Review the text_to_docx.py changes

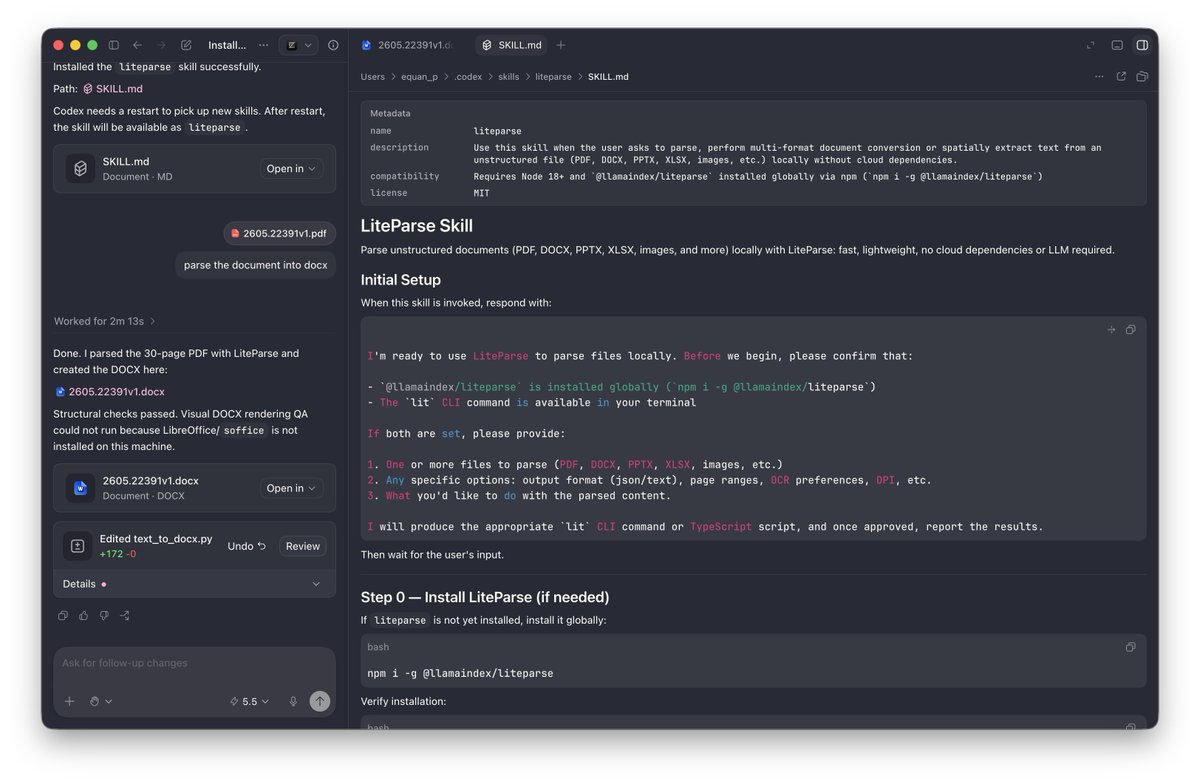[303, 546]
